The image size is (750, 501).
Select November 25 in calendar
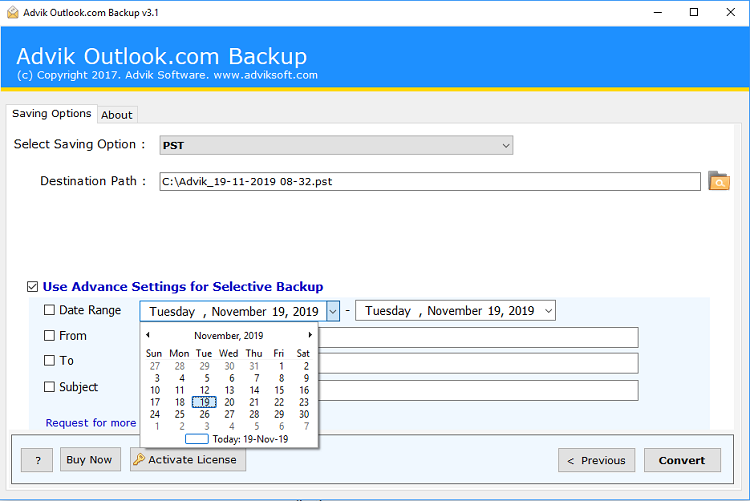point(179,414)
